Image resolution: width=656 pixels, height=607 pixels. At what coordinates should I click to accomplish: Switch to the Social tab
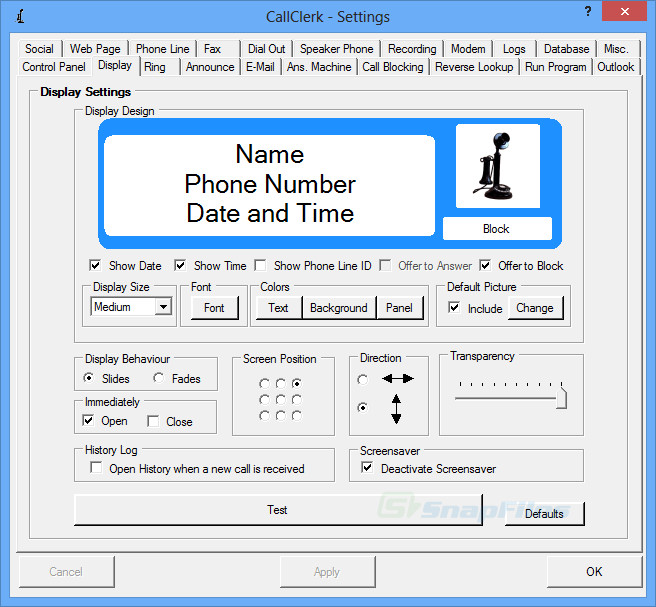pyautogui.click(x=39, y=49)
